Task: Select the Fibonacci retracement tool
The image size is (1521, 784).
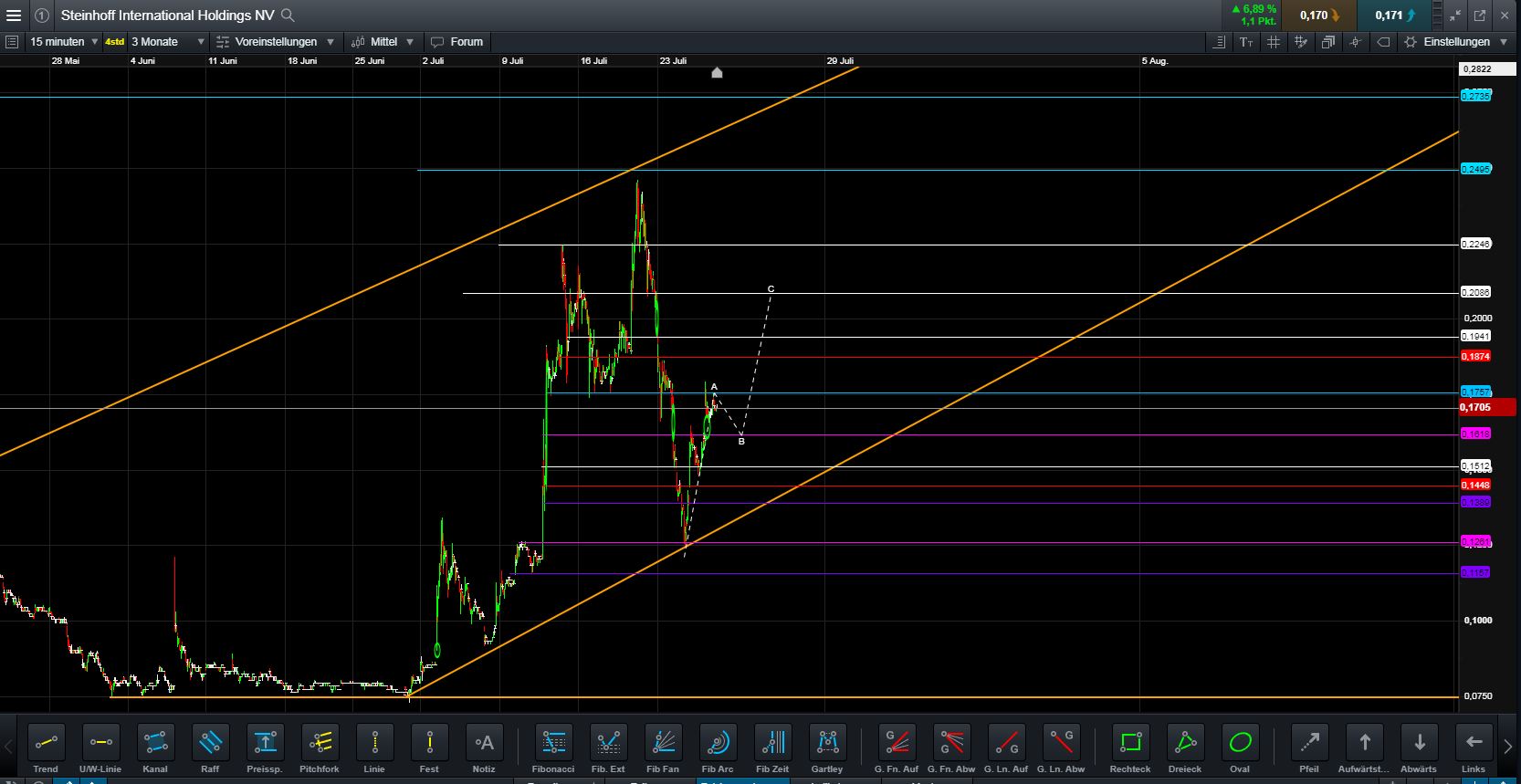Action: point(553,743)
